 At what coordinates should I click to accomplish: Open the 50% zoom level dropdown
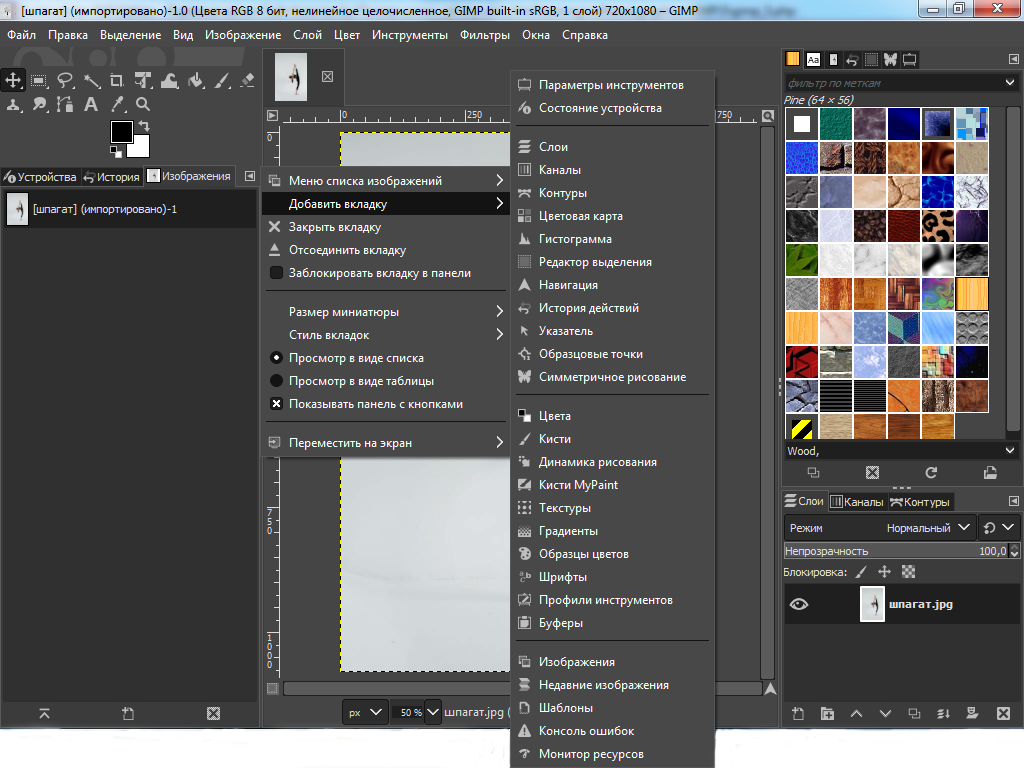[433, 712]
